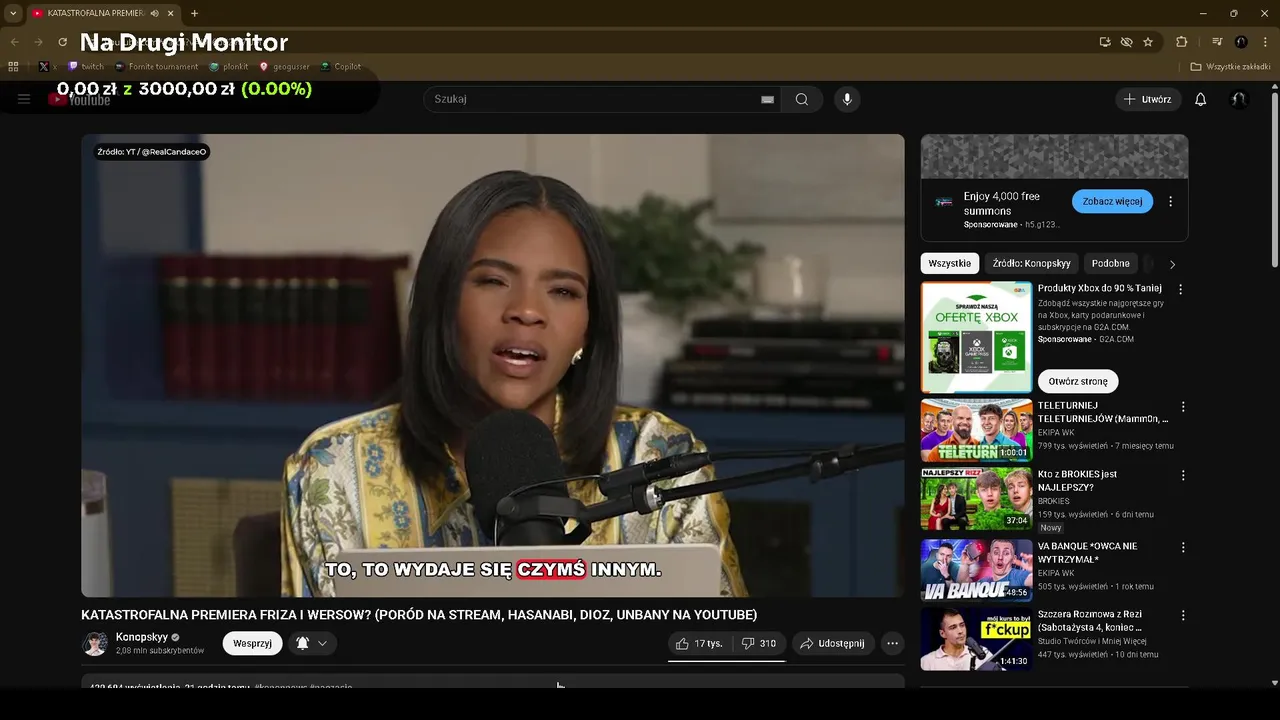The height and width of the screenshot is (720, 1280).
Task: Open options for TELETURNIEJ TELETURNIEJÓW video
Action: (x=1183, y=407)
